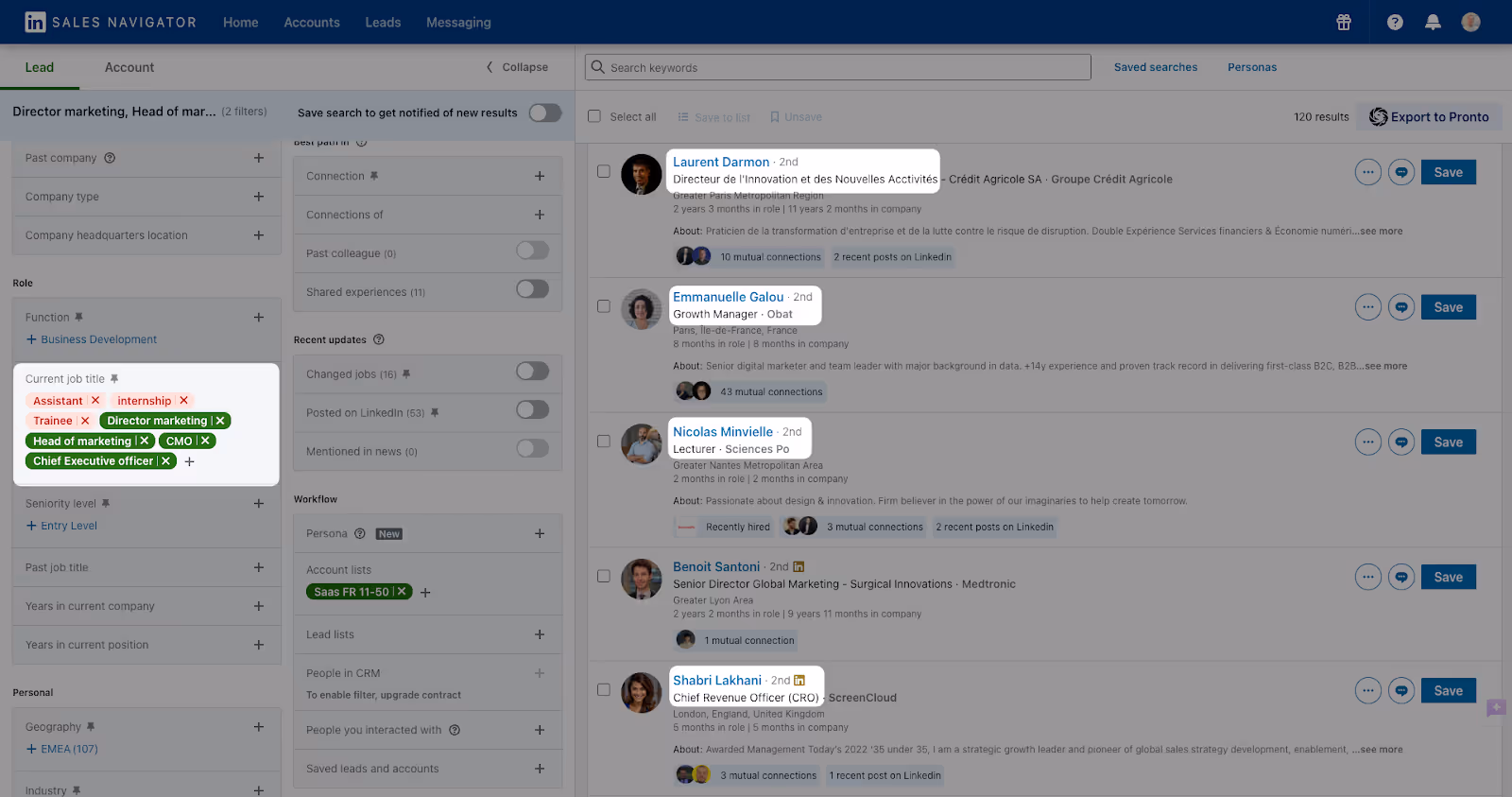This screenshot has height=797, width=1512.
Task: Open Personas link
Action: 1252,67
